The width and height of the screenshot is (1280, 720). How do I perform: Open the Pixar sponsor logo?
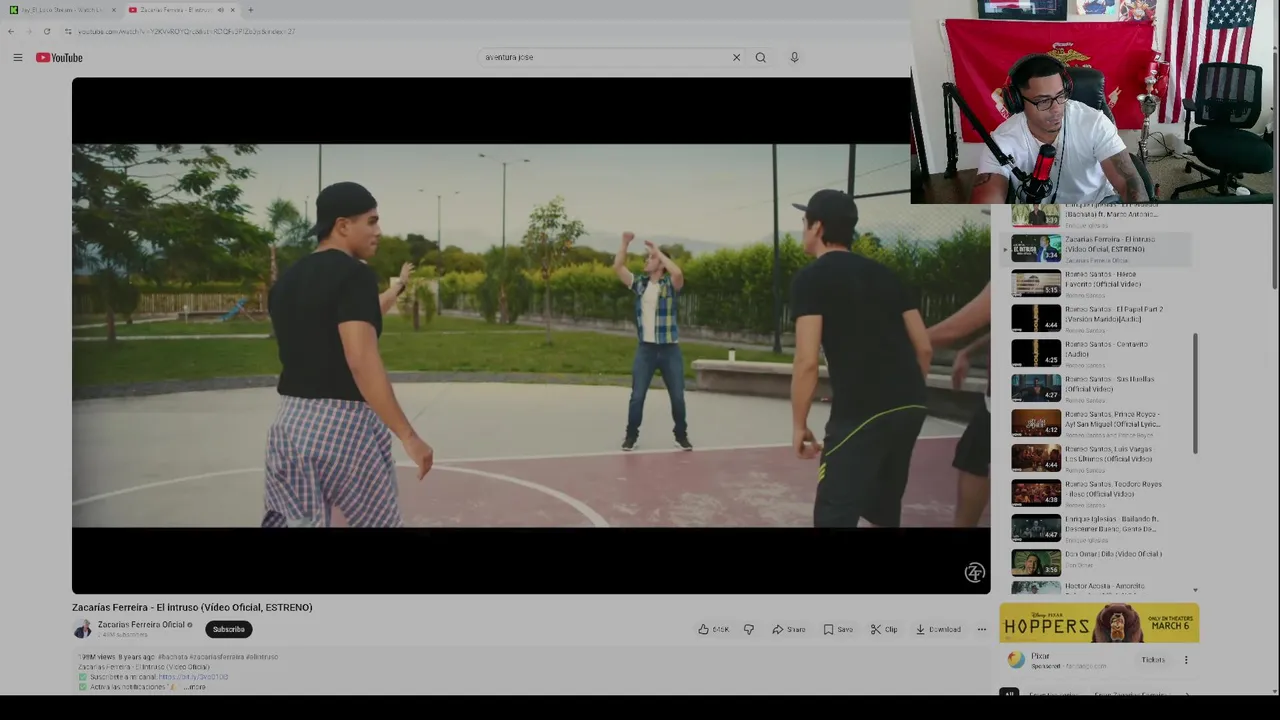1016,660
